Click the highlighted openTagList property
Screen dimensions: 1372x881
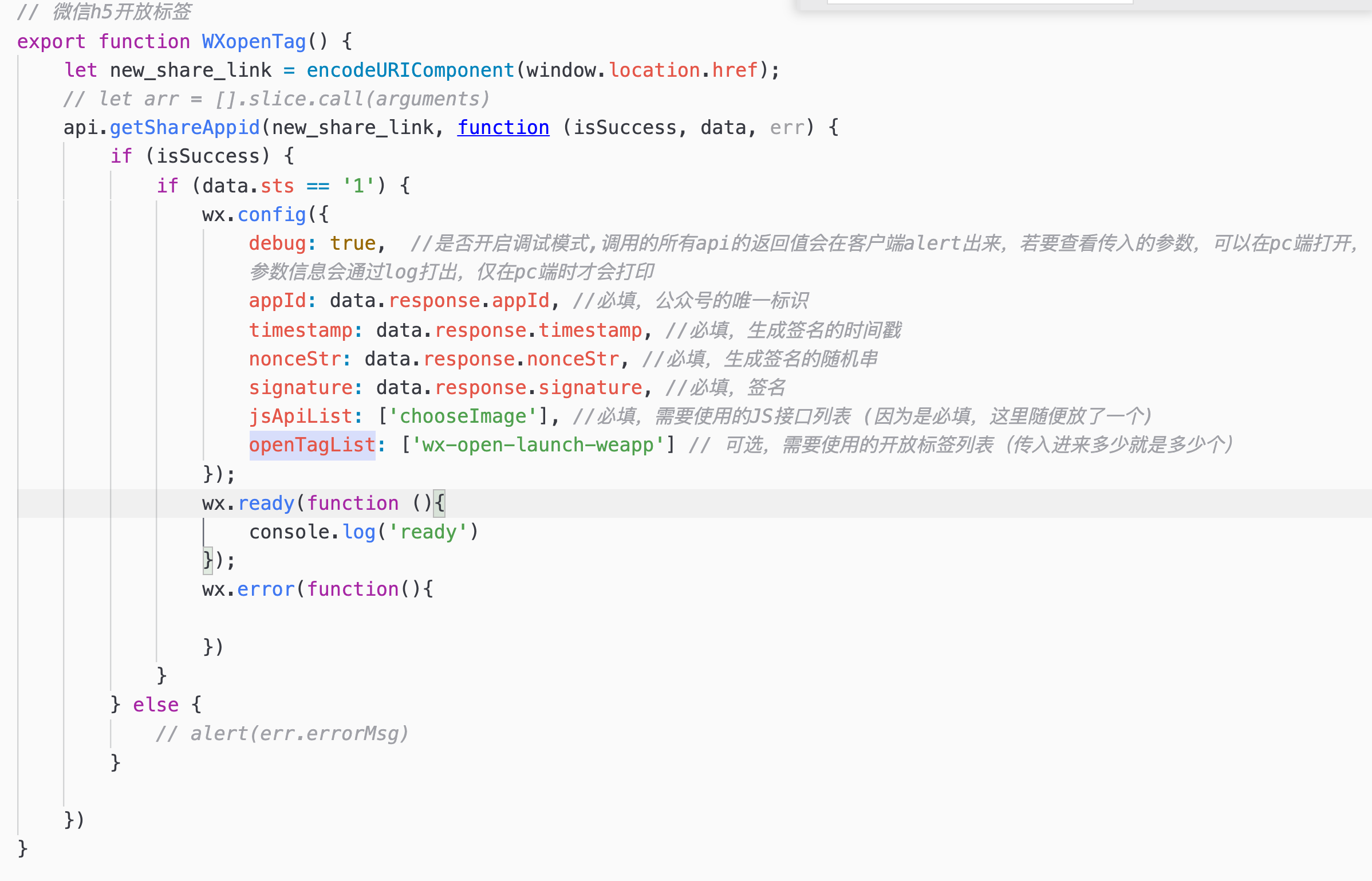(x=312, y=445)
